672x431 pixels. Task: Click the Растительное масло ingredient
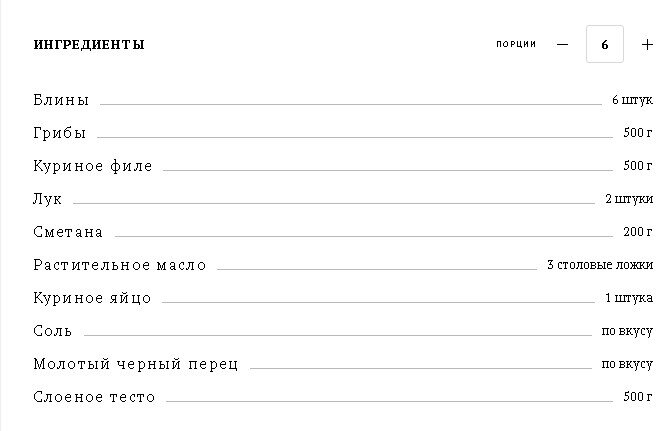pos(120,265)
